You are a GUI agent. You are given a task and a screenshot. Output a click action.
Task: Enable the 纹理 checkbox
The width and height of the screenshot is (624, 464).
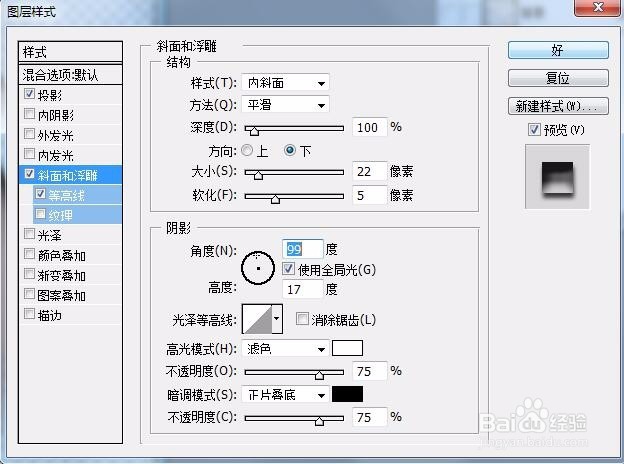(40, 214)
